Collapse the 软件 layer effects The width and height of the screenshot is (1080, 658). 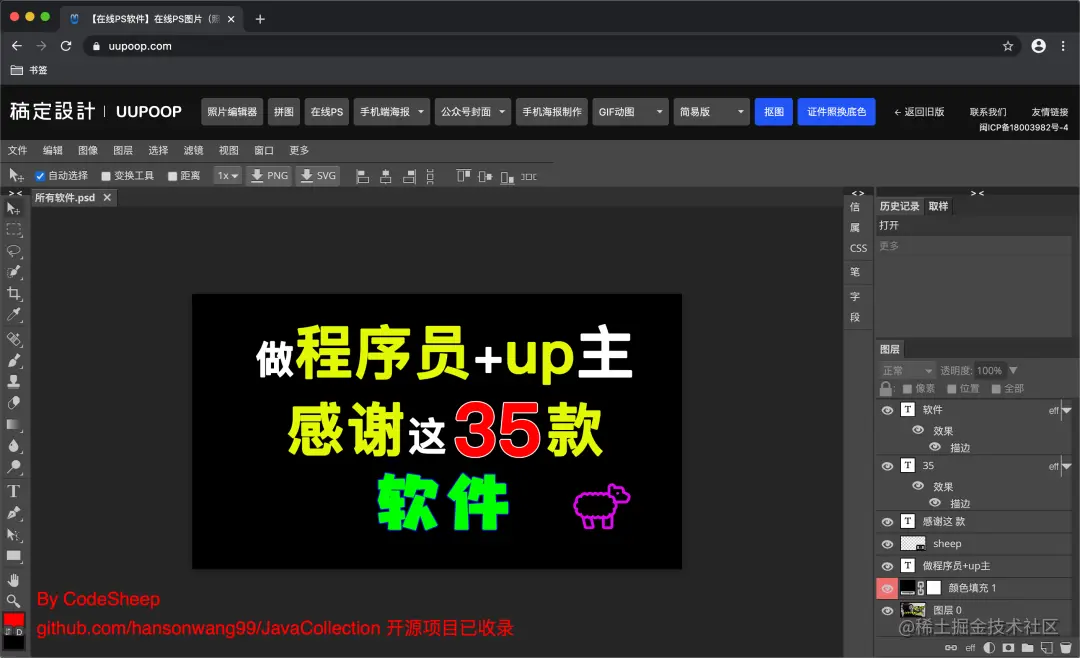coord(1064,409)
